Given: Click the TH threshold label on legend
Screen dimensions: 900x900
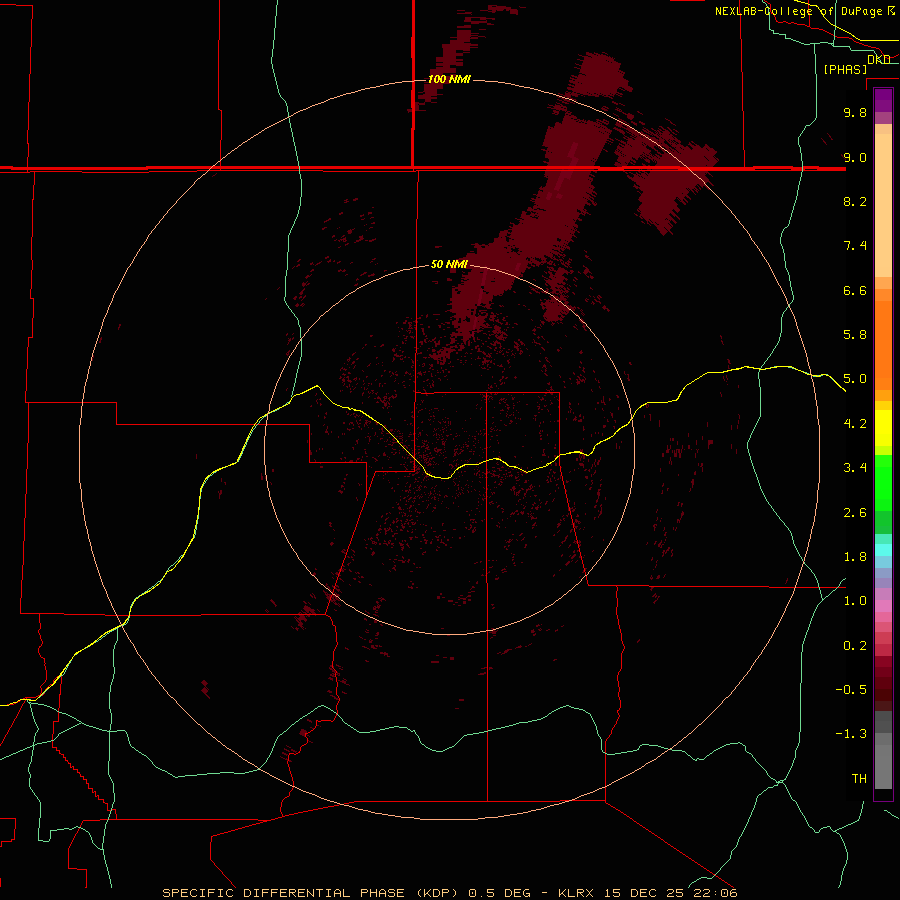Looking at the screenshot, I should click(x=859, y=779).
